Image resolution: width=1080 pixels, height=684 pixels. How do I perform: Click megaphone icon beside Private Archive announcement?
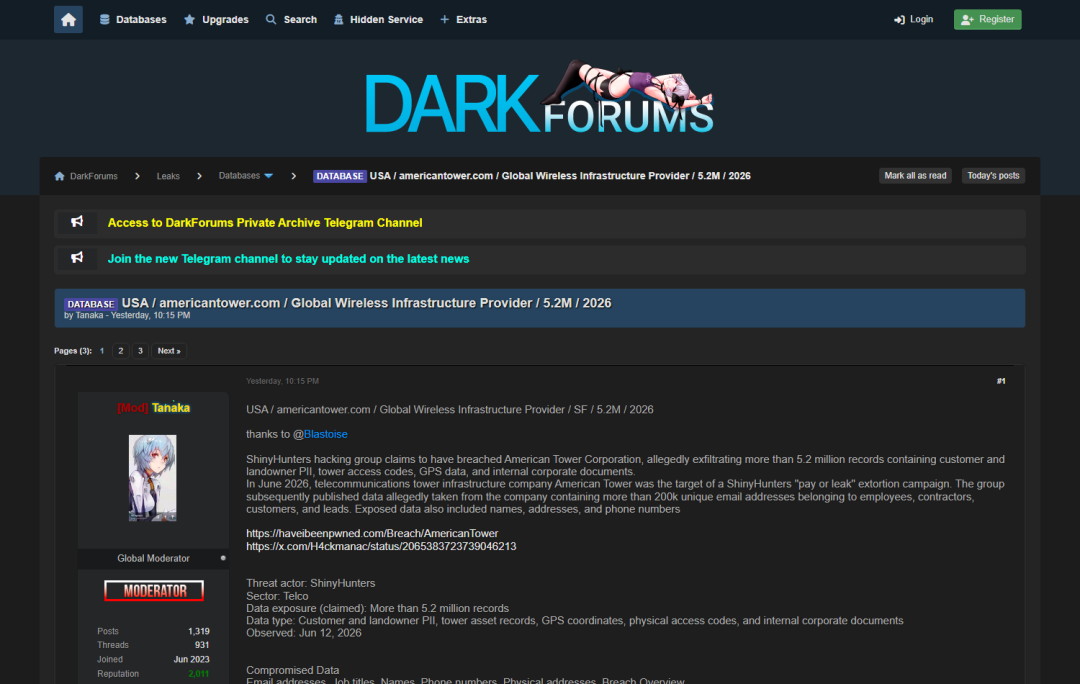click(x=77, y=222)
